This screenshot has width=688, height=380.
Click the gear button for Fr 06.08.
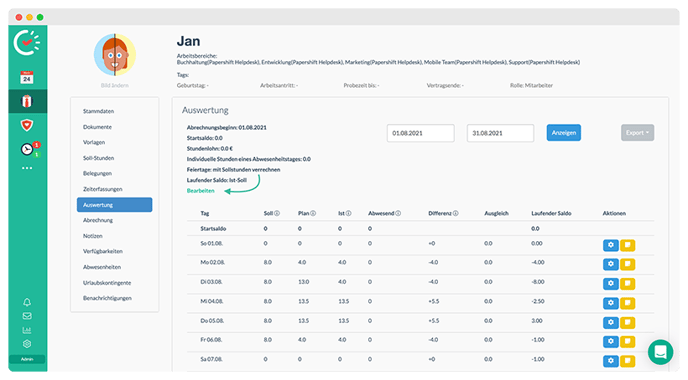point(611,341)
